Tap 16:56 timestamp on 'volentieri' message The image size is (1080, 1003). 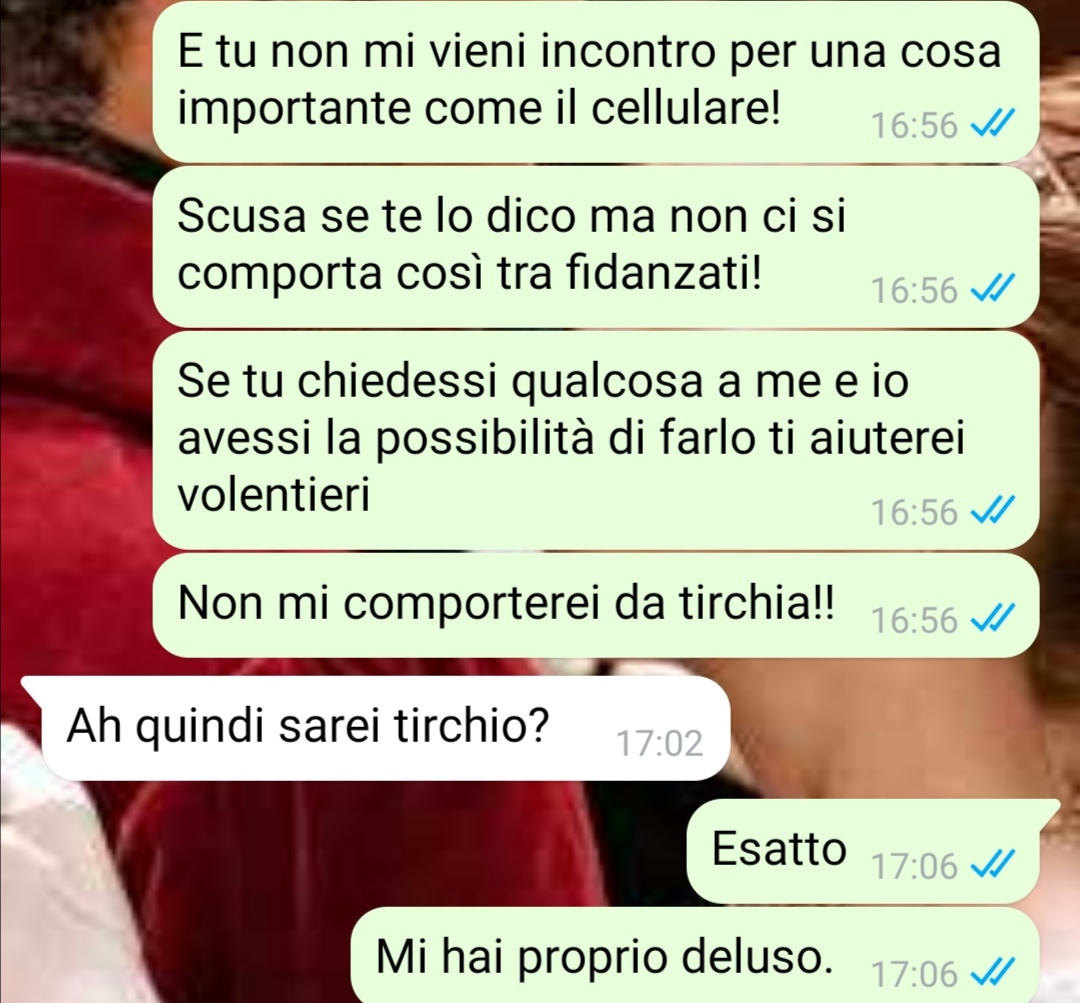pyautogui.click(x=914, y=512)
